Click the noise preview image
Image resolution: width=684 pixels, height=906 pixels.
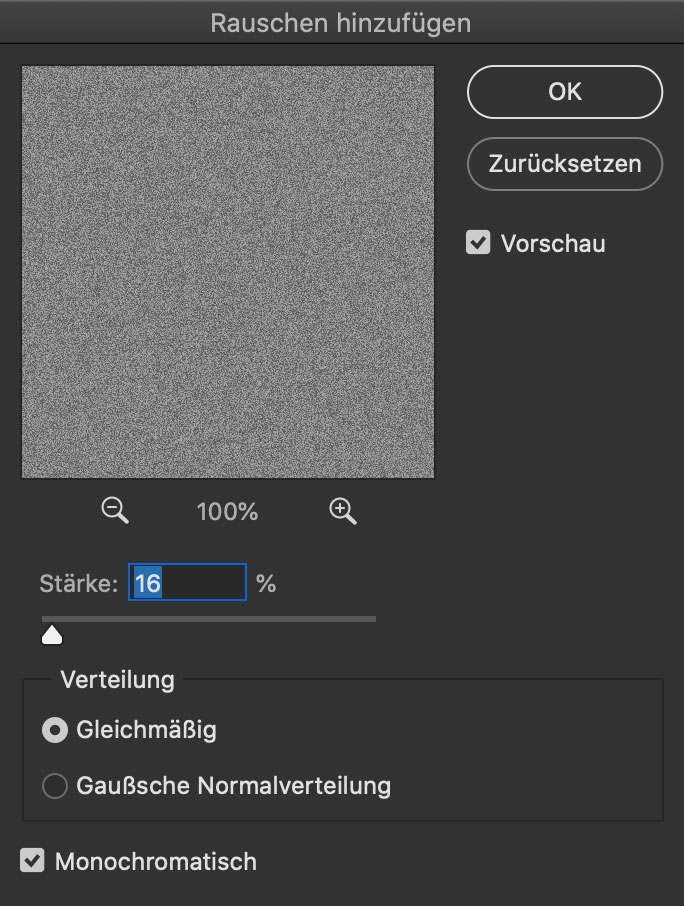(x=228, y=272)
